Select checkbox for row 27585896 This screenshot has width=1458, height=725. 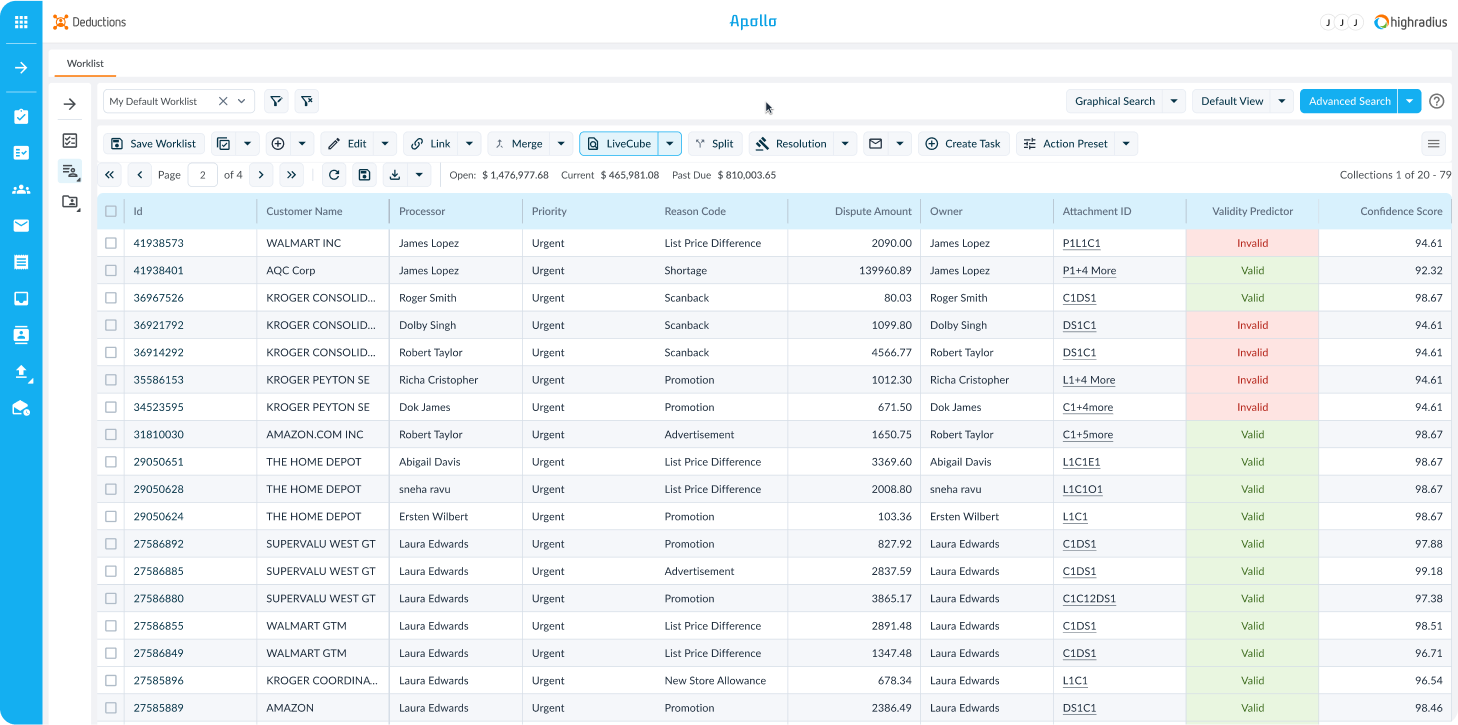(x=111, y=680)
